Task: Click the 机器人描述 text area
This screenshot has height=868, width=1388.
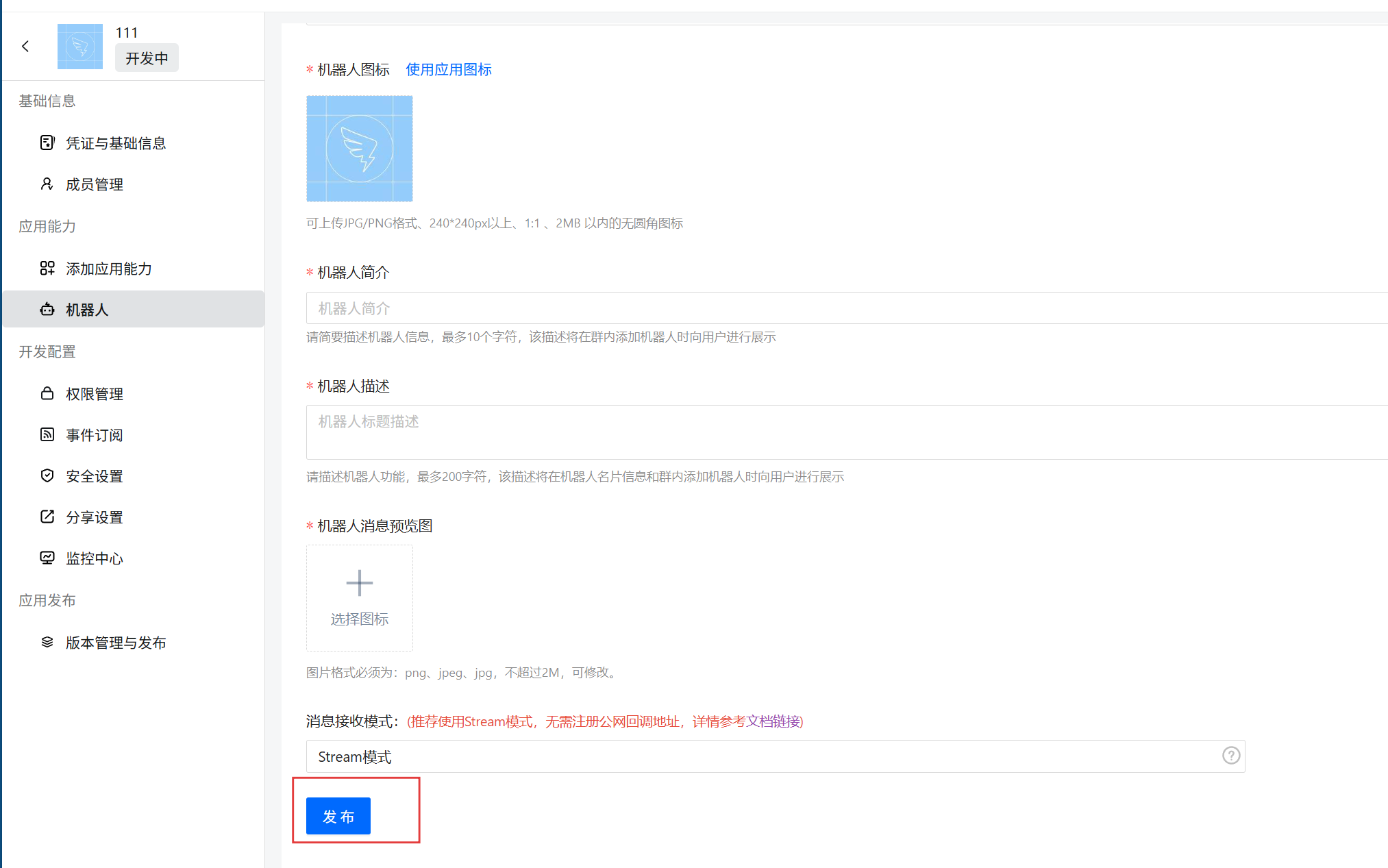Action: 843,432
